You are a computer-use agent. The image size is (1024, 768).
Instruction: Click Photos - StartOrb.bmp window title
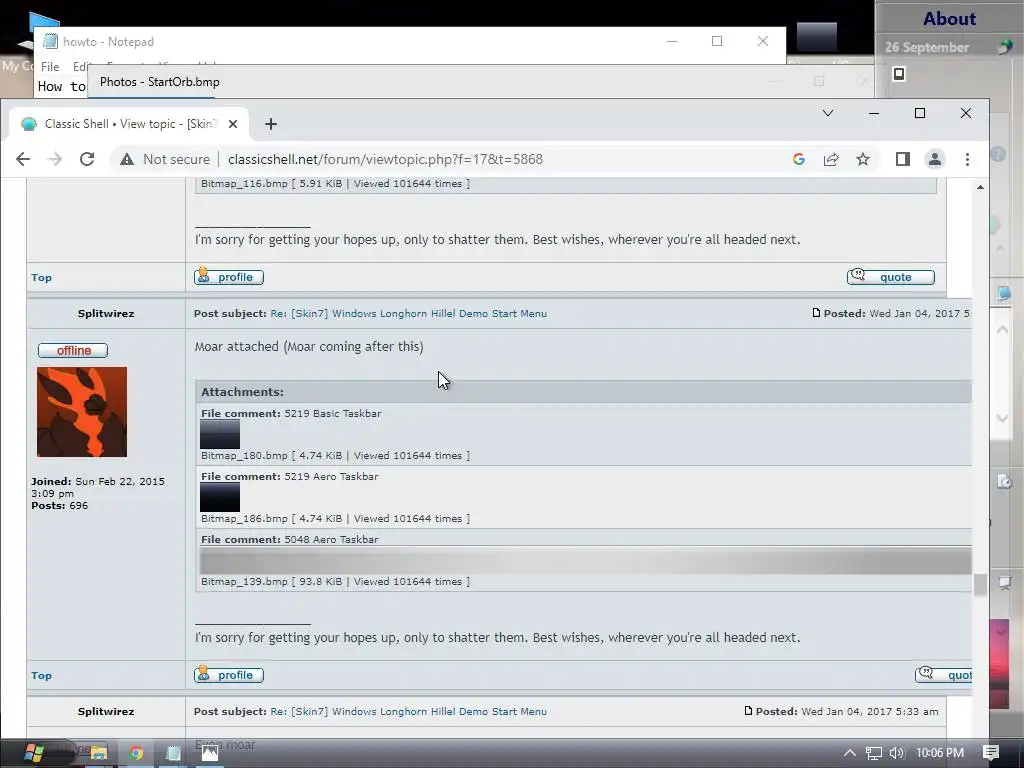pyautogui.click(x=159, y=82)
